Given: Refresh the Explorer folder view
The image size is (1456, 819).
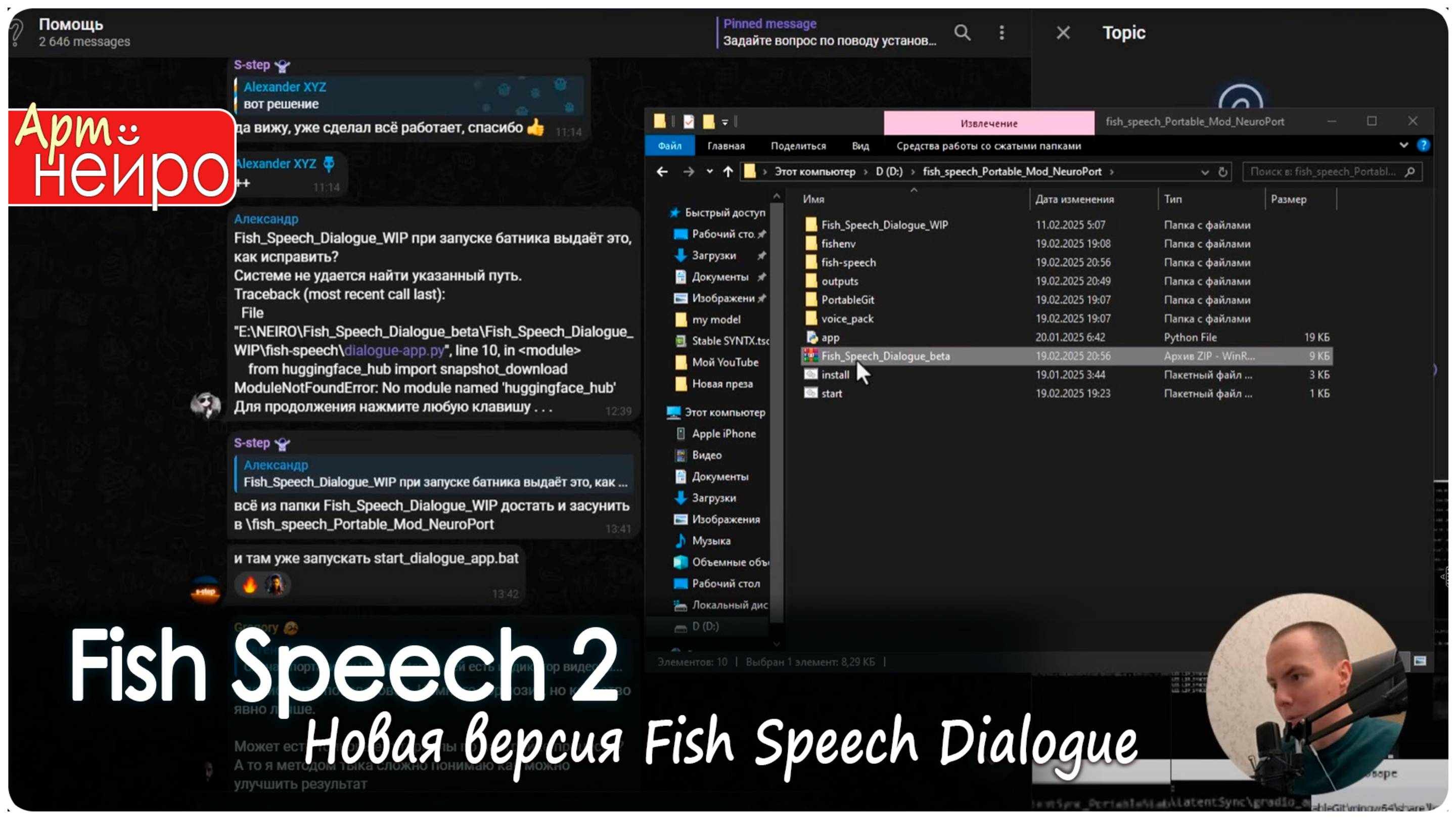Looking at the screenshot, I should pyautogui.click(x=1222, y=172).
